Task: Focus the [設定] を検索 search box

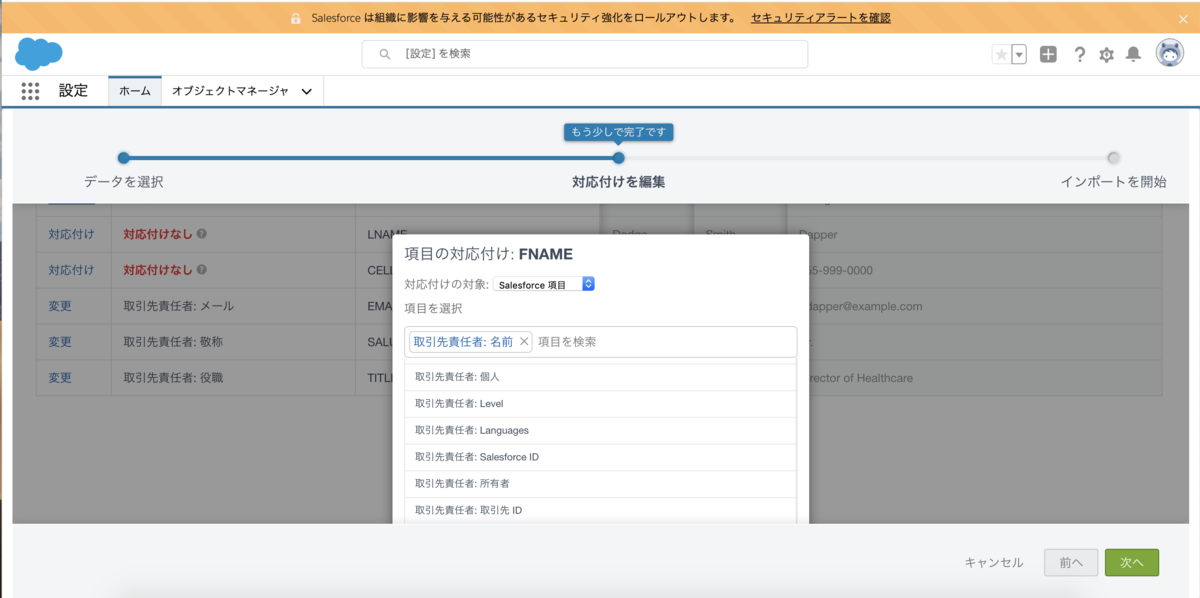Action: pyautogui.click(x=585, y=54)
